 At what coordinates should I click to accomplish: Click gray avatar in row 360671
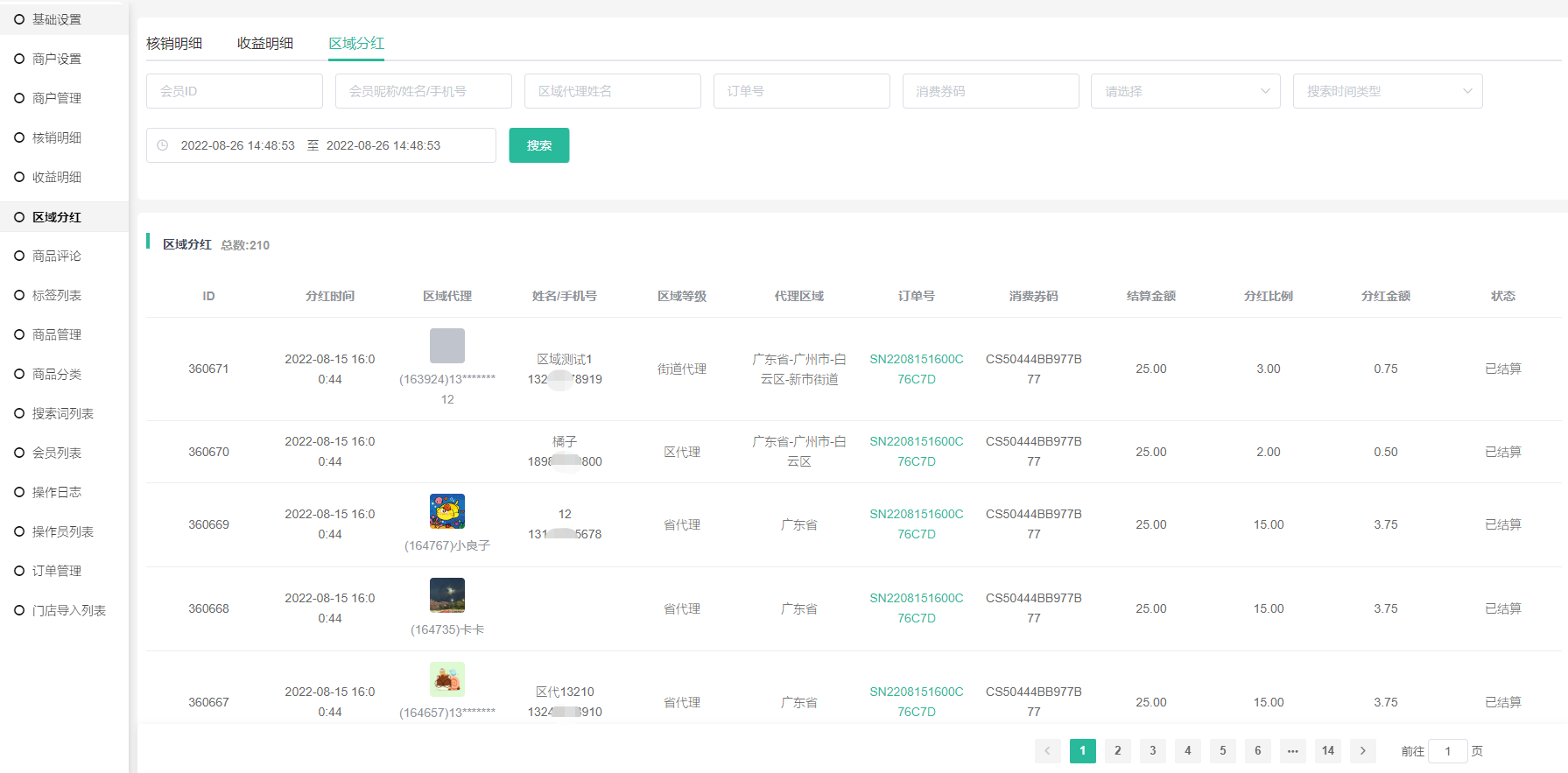[x=446, y=346]
